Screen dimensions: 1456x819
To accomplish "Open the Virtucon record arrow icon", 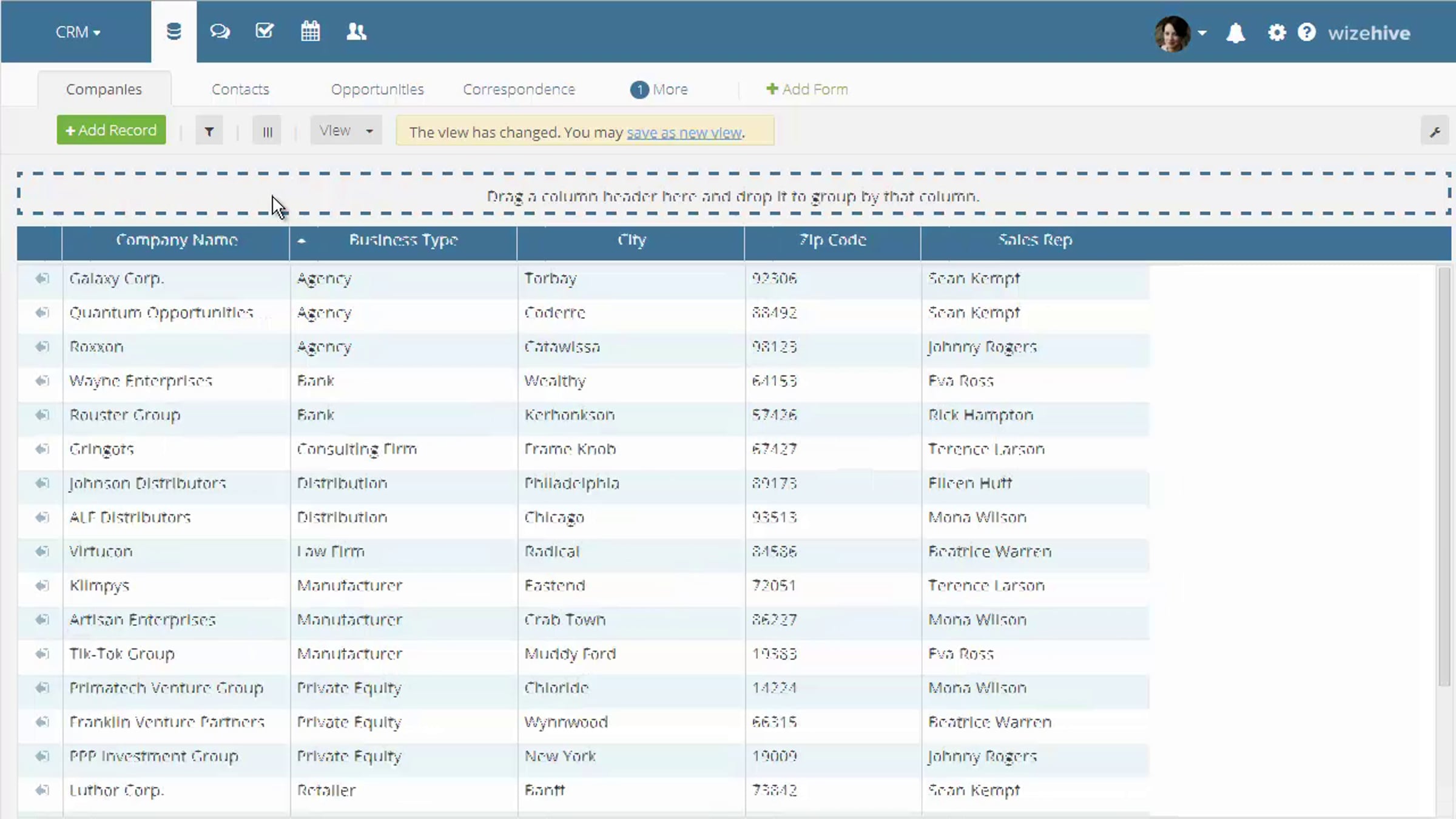I will [x=41, y=551].
